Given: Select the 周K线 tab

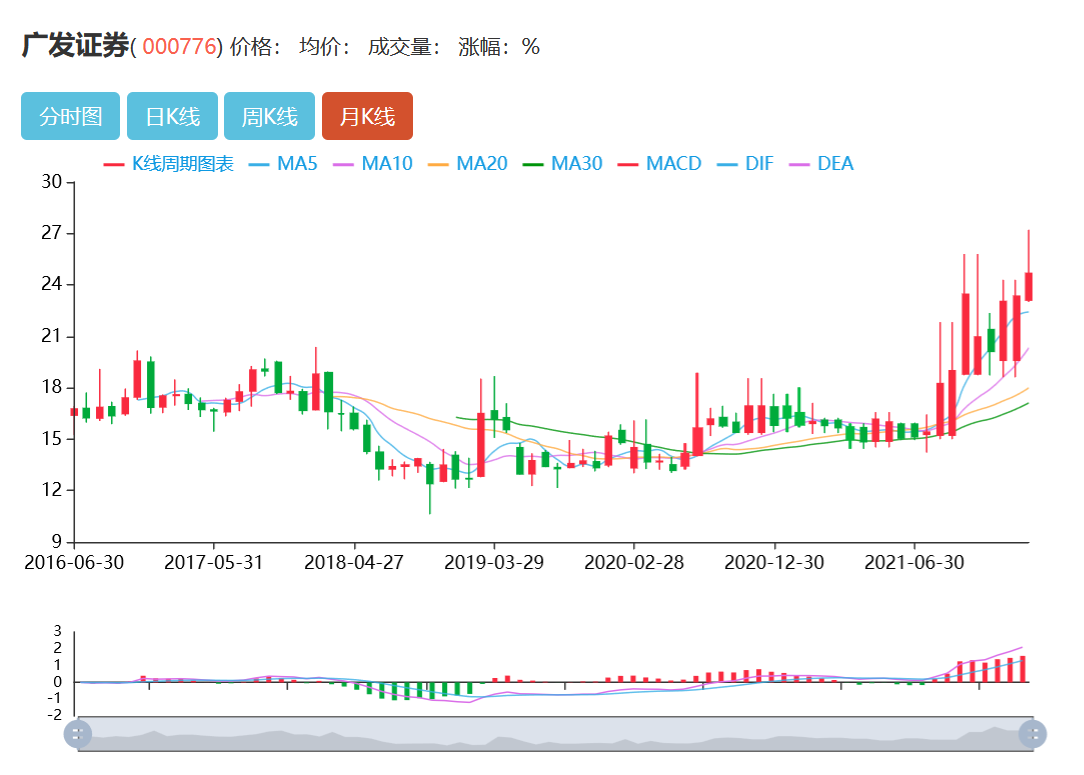Looking at the screenshot, I should 269,116.
